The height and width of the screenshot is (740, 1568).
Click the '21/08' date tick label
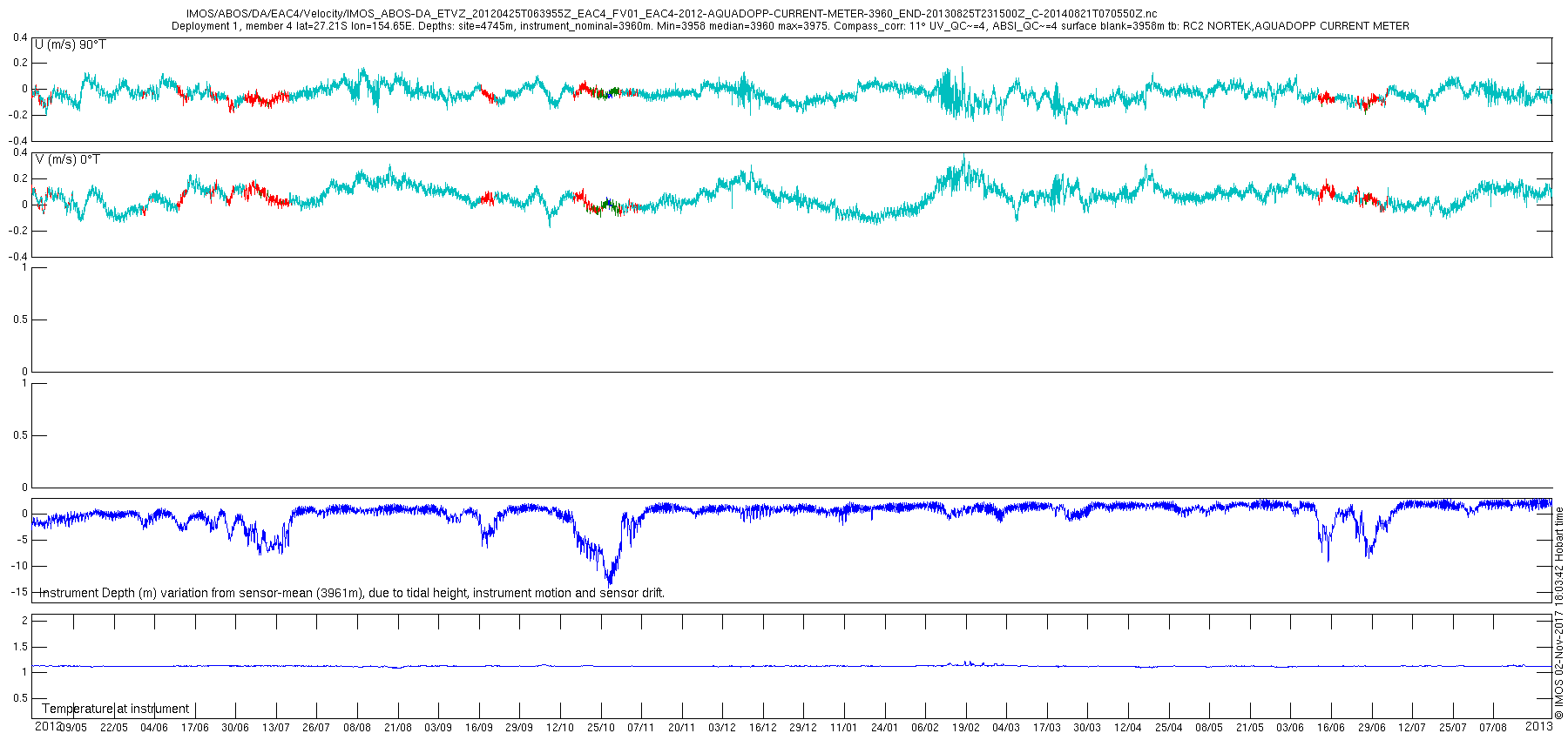click(x=398, y=728)
